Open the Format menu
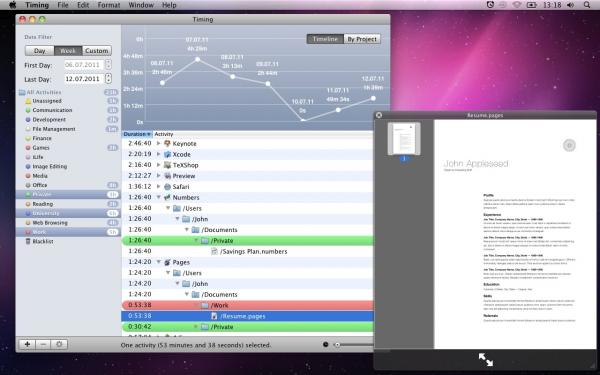This screenshot has height=375, width=600. point(109,5)
